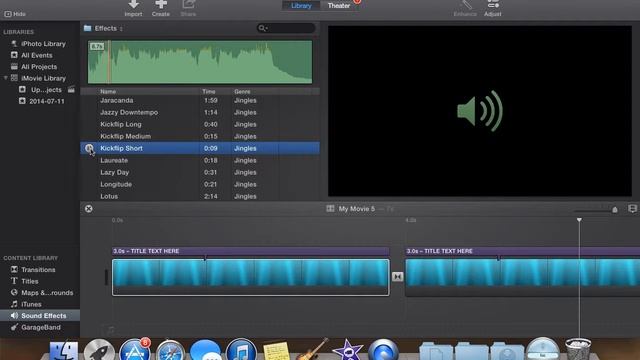Open iMovie star icon in dock
Screen dimensions: 640x360
347,351
